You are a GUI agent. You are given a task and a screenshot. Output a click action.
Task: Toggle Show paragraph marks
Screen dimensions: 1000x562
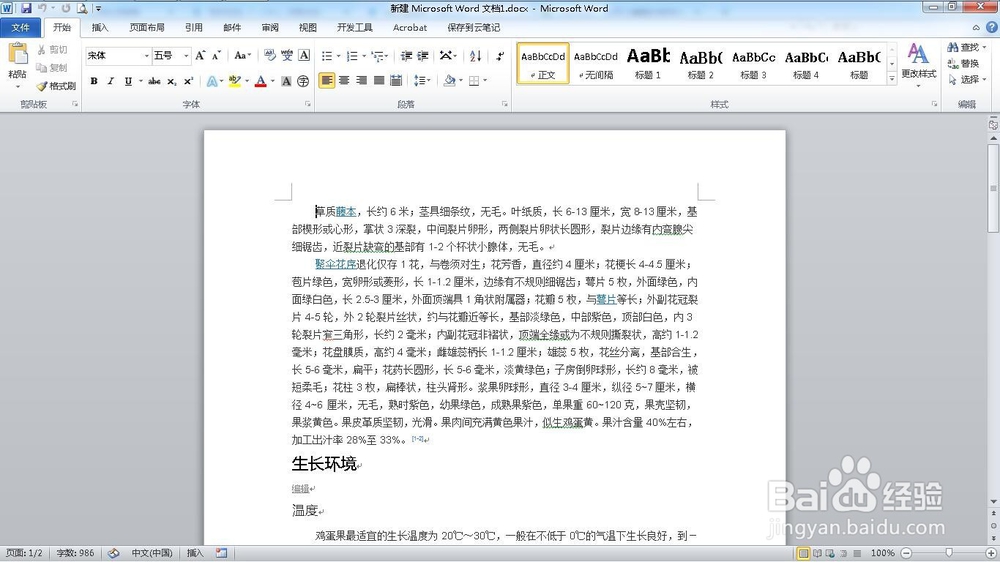(x=500, y=56)
